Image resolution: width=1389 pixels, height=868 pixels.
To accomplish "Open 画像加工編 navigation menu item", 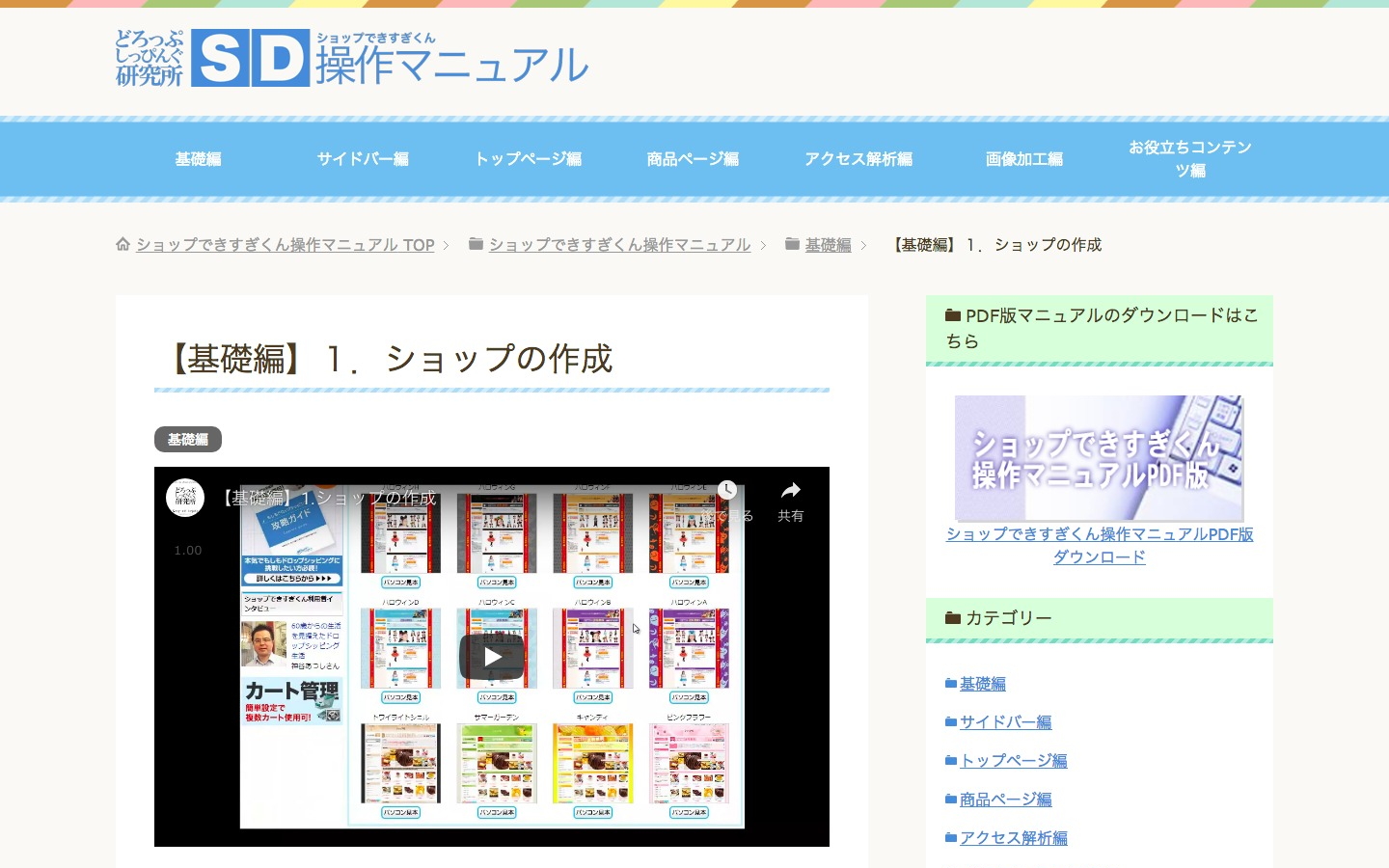I will pyautogui.click(x=1024, y=159).
